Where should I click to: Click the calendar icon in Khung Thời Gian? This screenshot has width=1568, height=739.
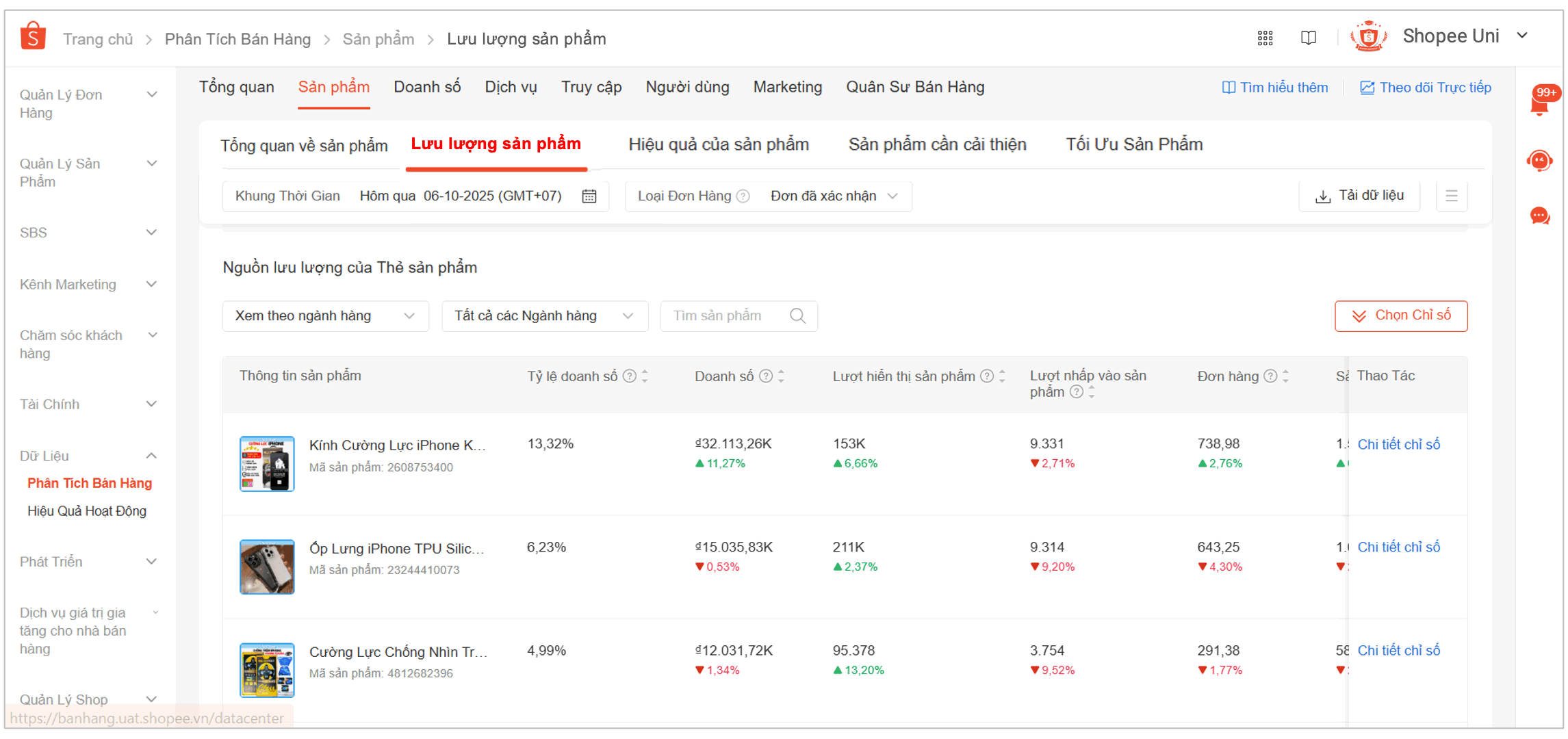pos(589,196)
